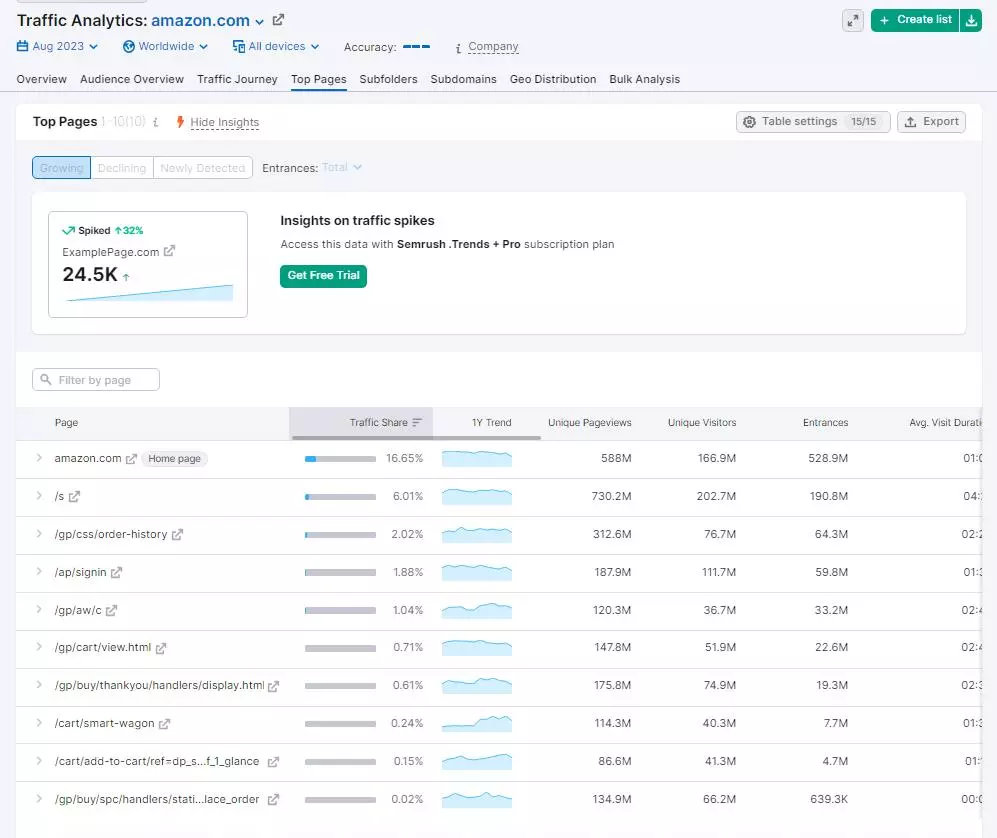Open the amazon.com domain dropdown chevron

pyautogui.click(x=259, y=22)
